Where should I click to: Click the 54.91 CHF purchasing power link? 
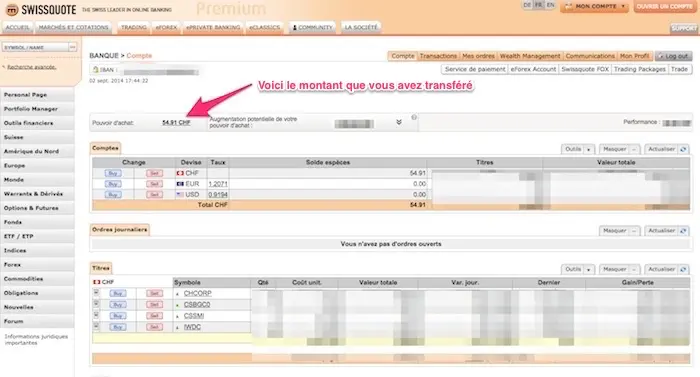[x=176, y=123]
